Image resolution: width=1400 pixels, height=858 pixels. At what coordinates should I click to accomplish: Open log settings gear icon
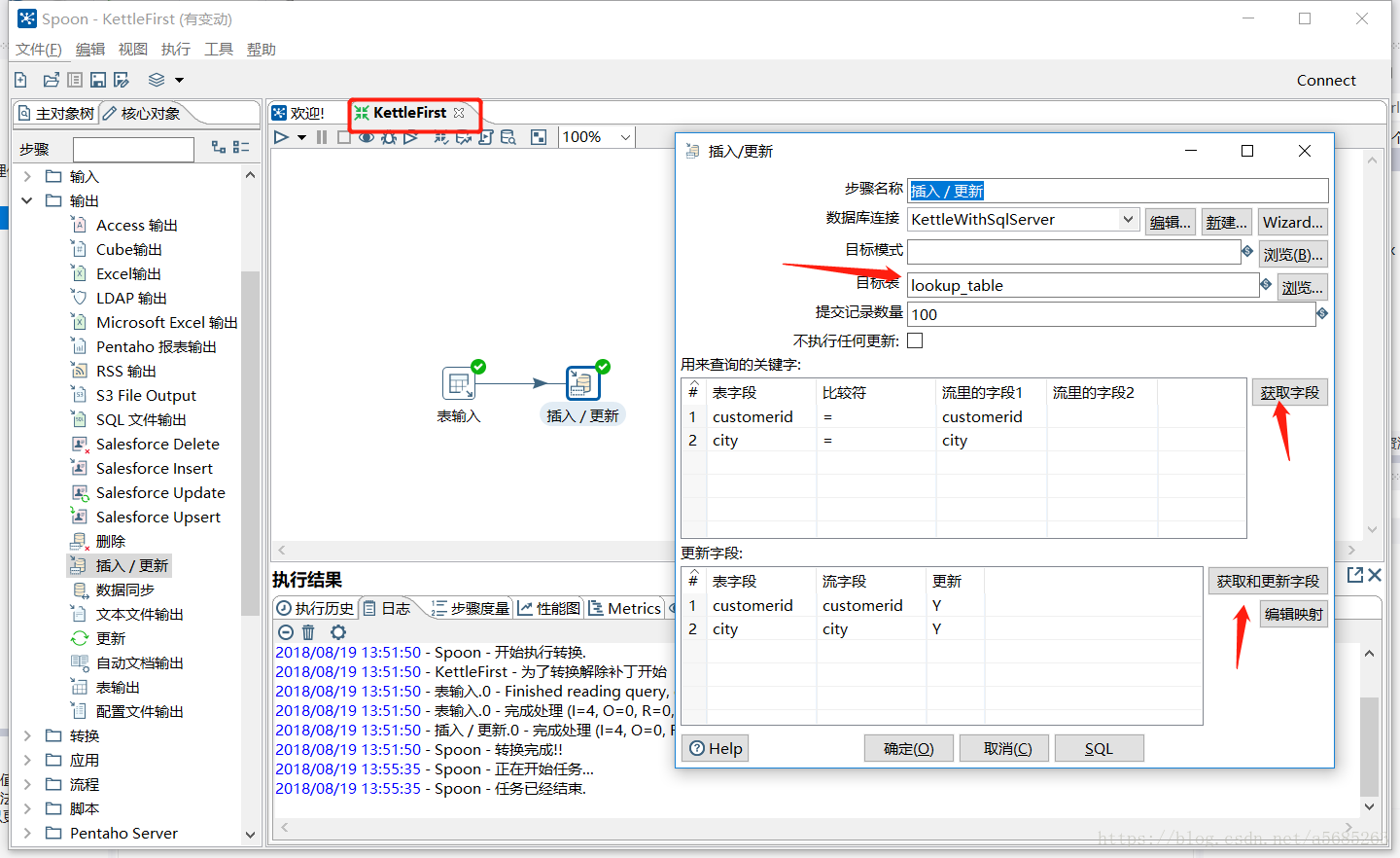click(x=338, y=632)
